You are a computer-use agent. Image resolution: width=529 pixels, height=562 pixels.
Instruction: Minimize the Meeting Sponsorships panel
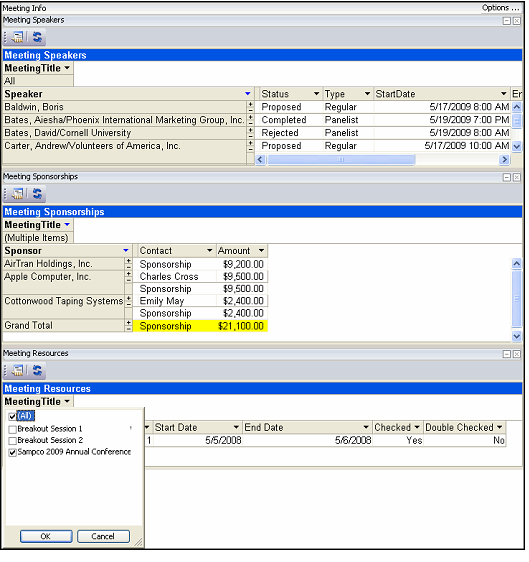point(507,177)
